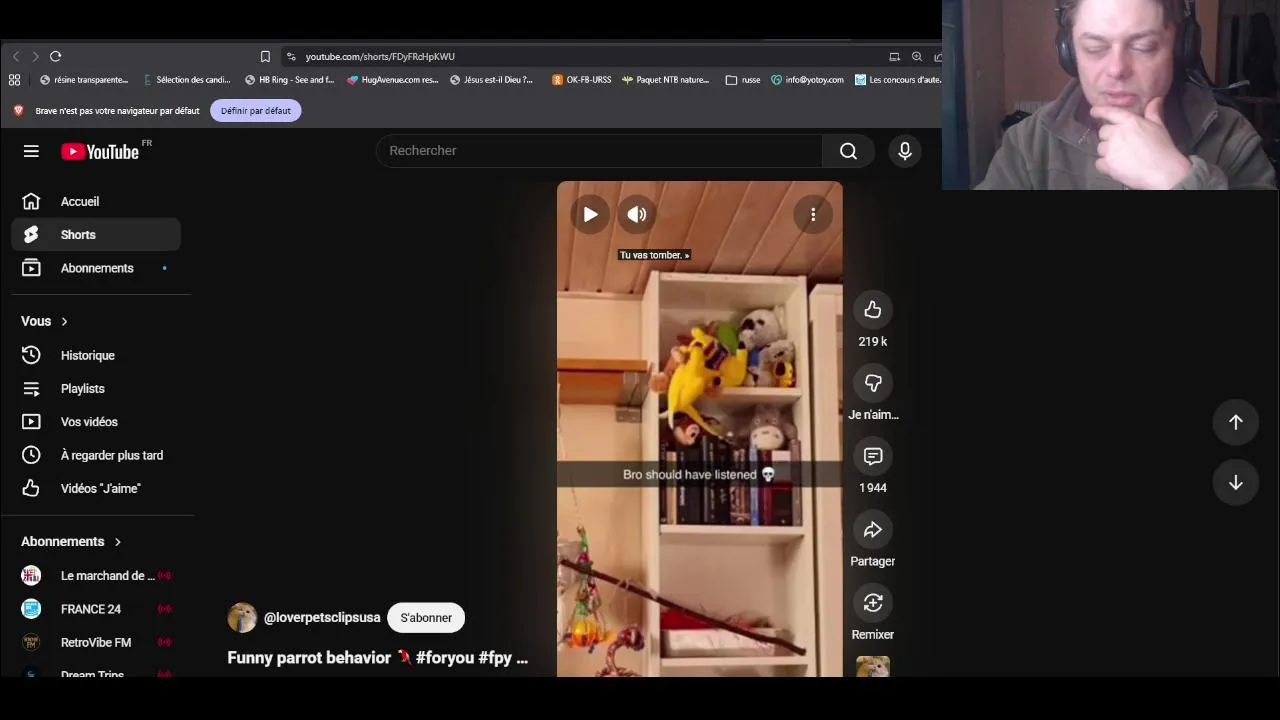Screen dimensions: 1280x720
Task: Open résine transparente bookmark
Action: [x=84, y=80]
